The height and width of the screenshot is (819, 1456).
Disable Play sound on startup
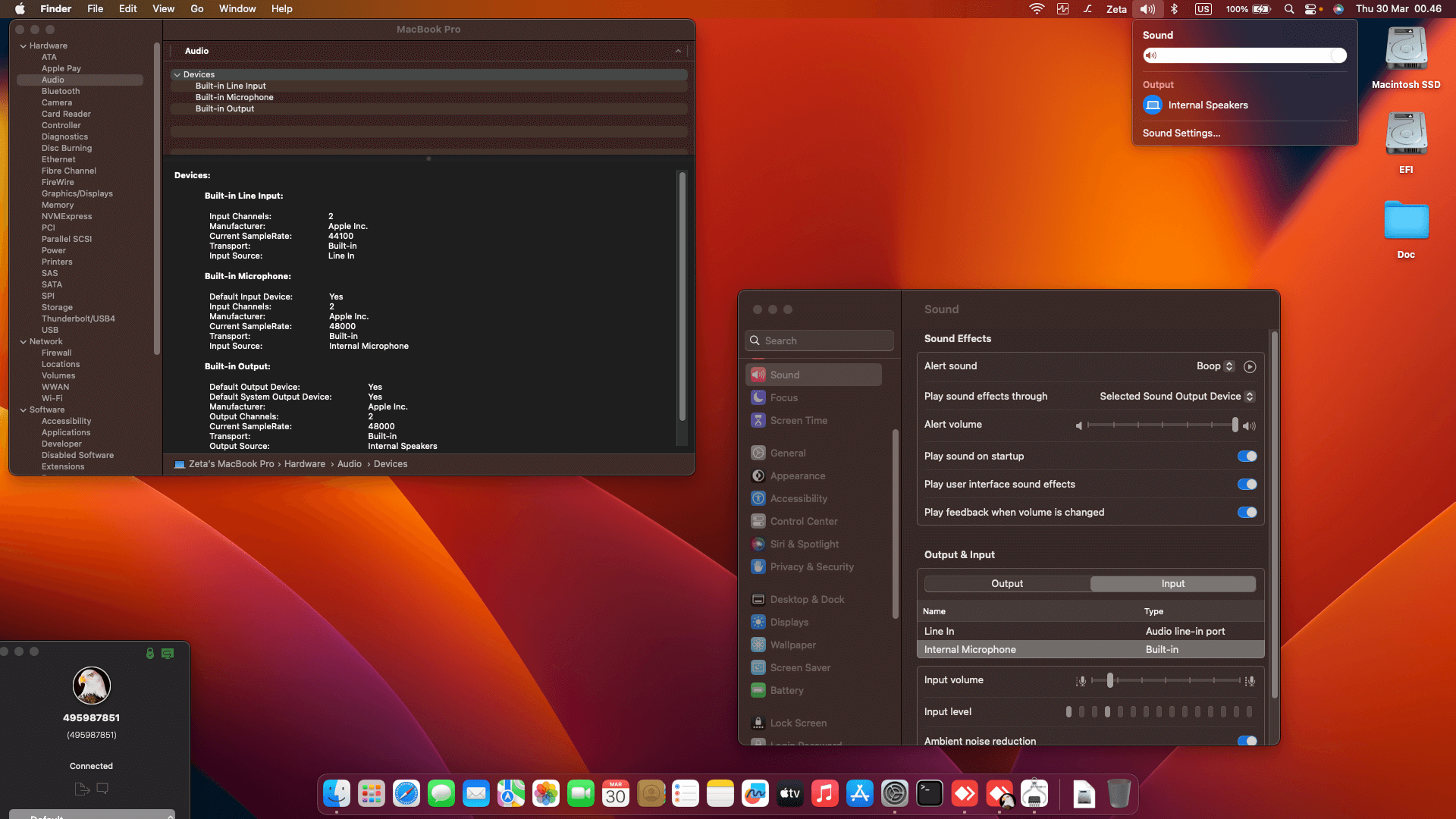pyautogui.click(x=1246, y=456)
